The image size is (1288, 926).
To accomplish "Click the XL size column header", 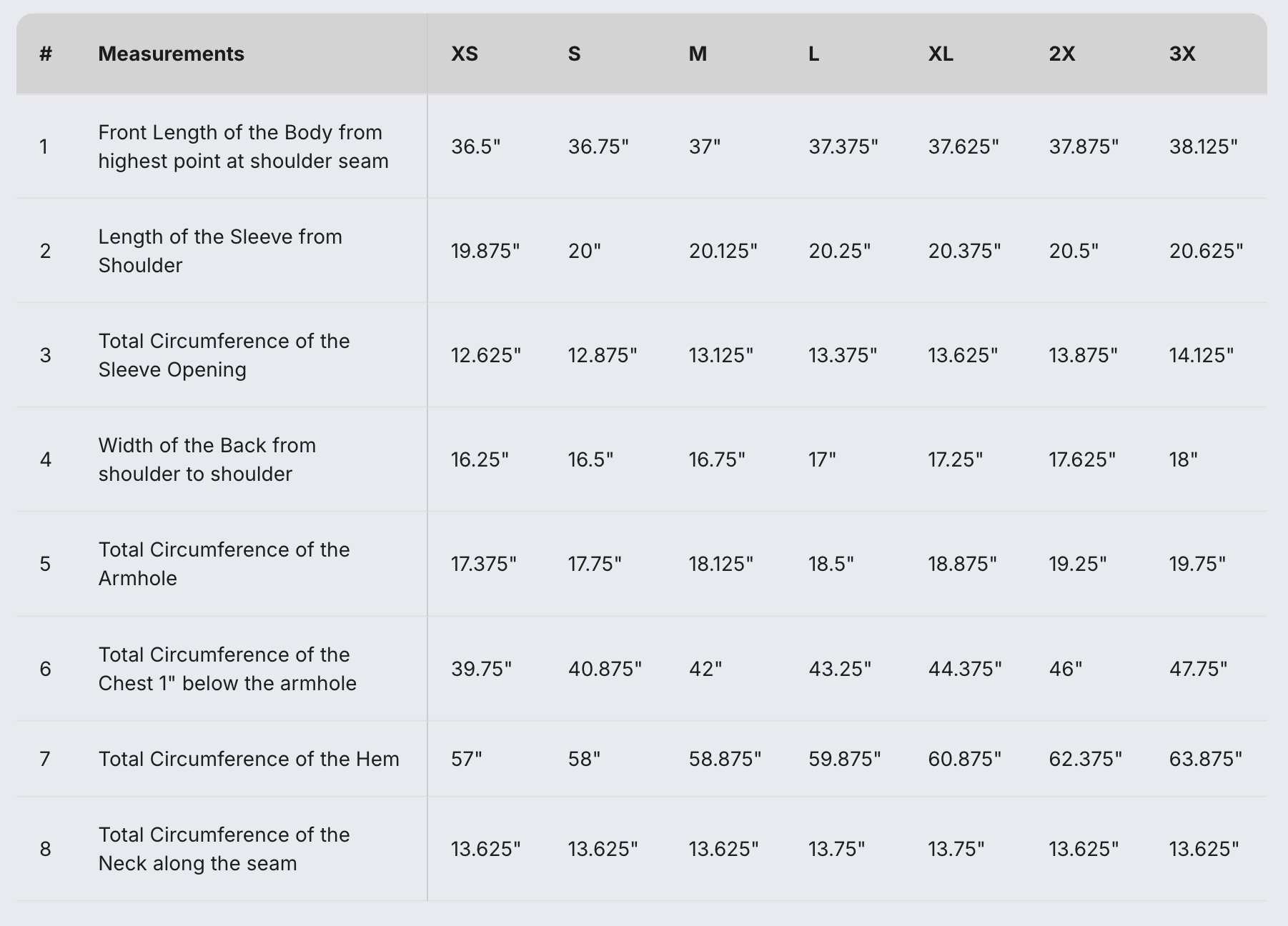I will pyautogui.click(x=941, y=54).
